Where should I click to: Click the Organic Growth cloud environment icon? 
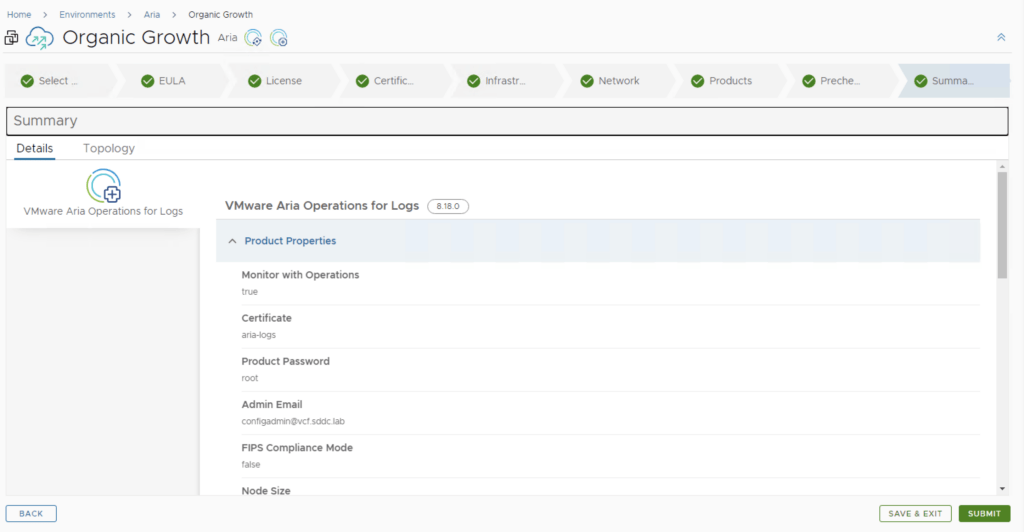(40, 38)
